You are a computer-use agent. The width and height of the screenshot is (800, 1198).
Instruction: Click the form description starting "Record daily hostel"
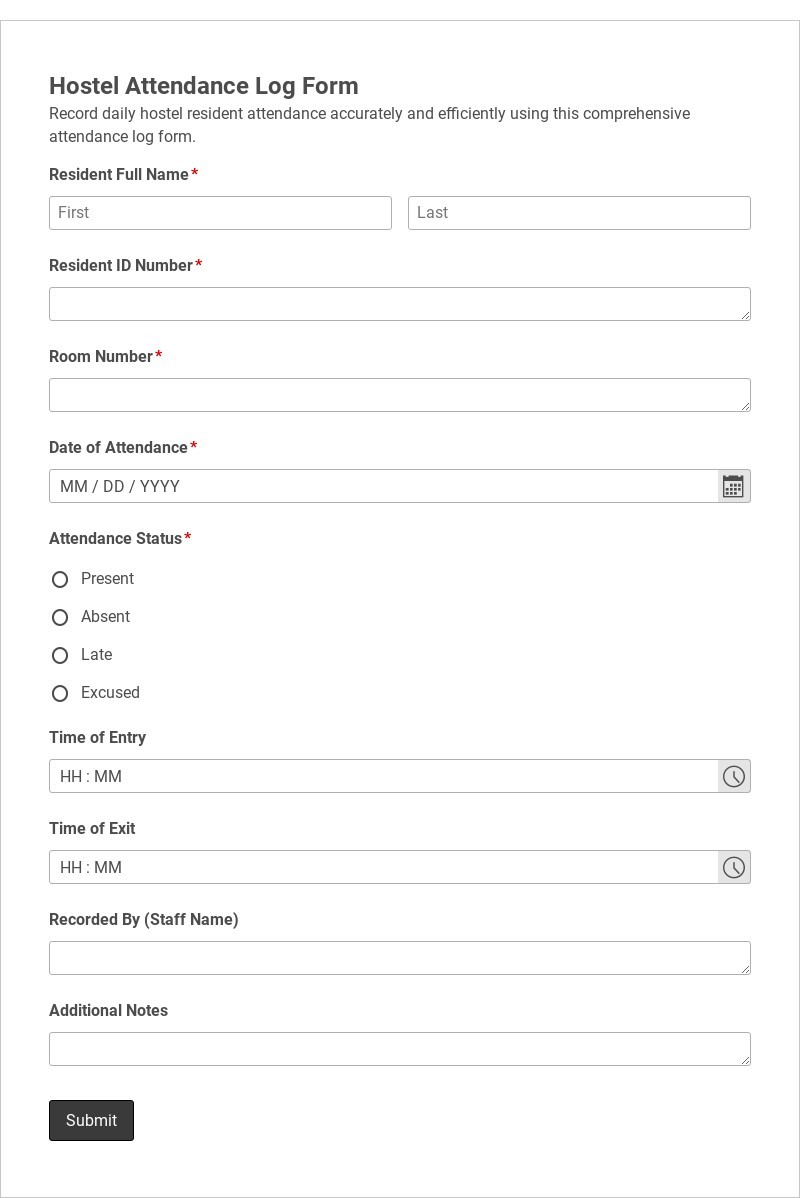[x=370, y=125]
